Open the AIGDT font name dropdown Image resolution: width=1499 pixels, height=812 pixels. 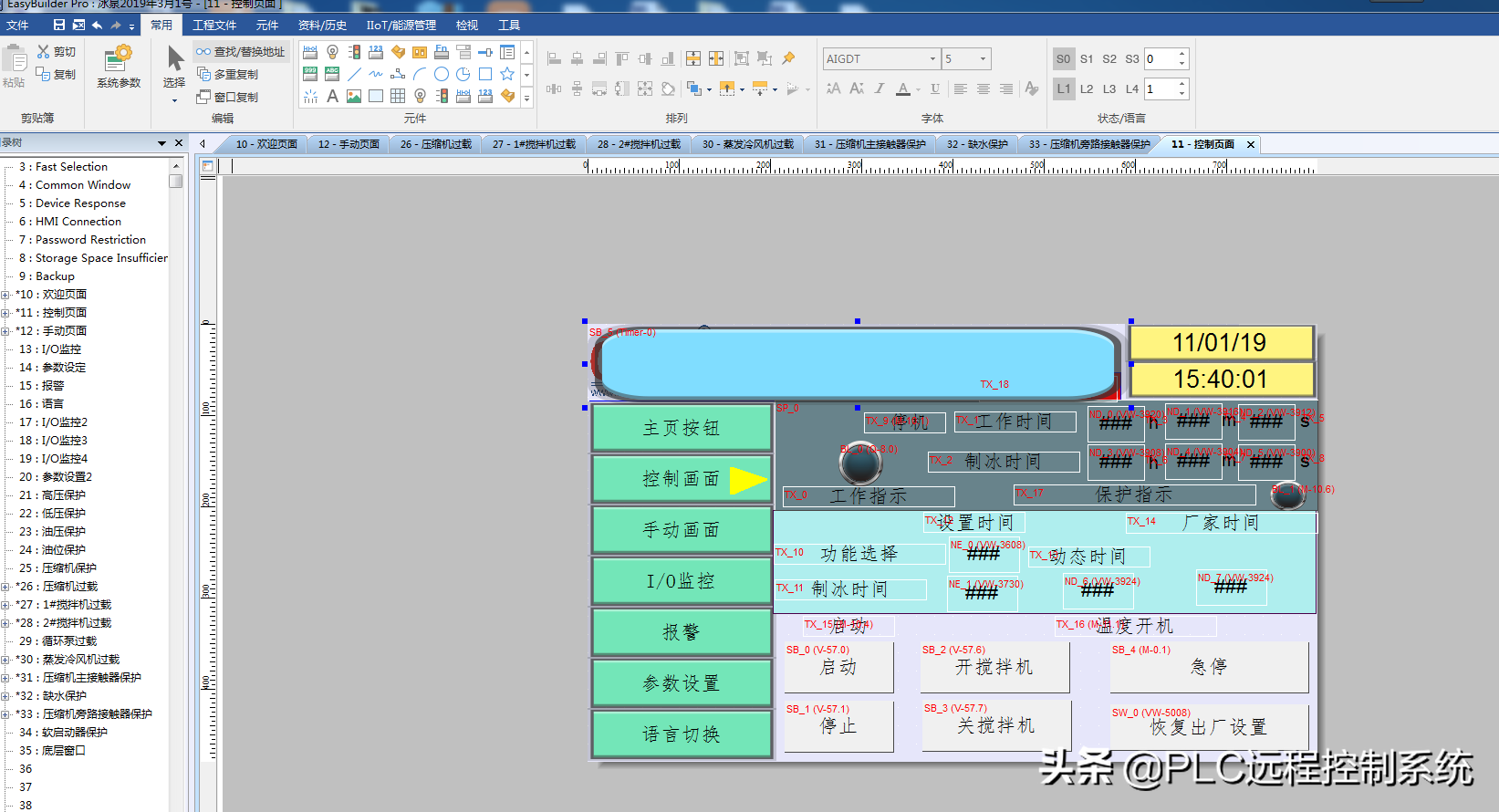[x=932, y=58]
